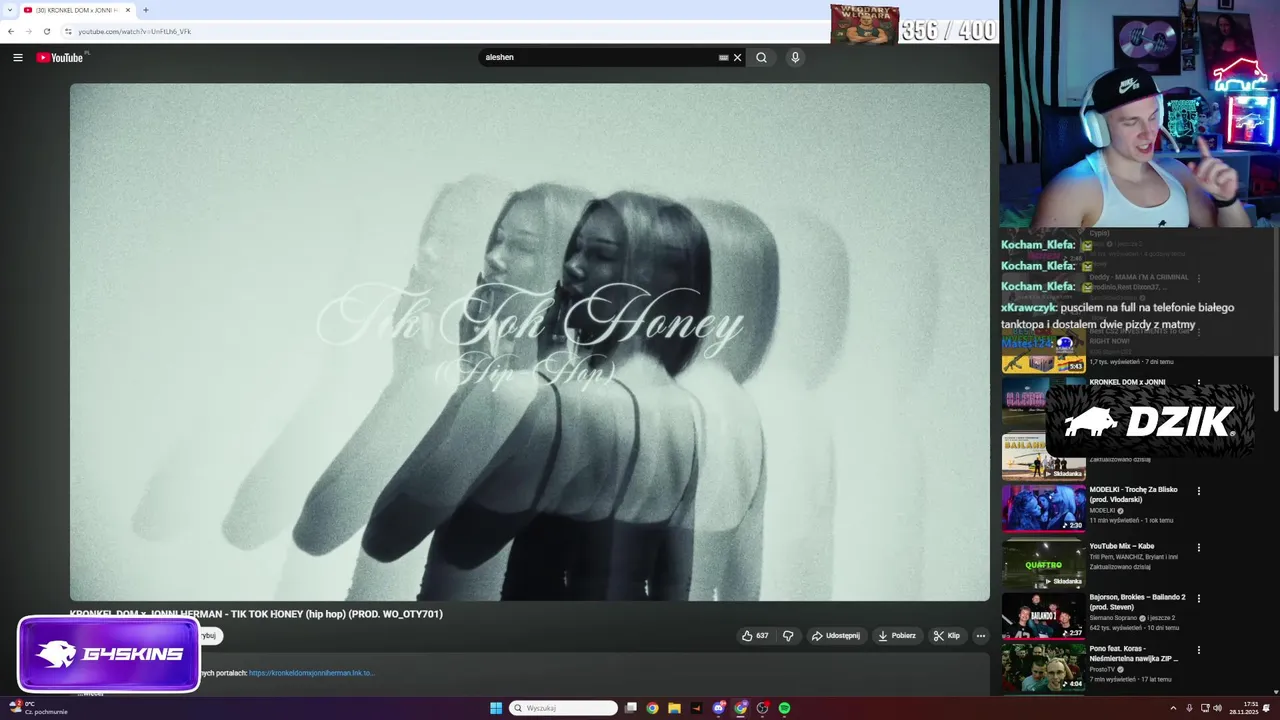Open Pono feat. Koras video thumbnail

[1043, 667]
